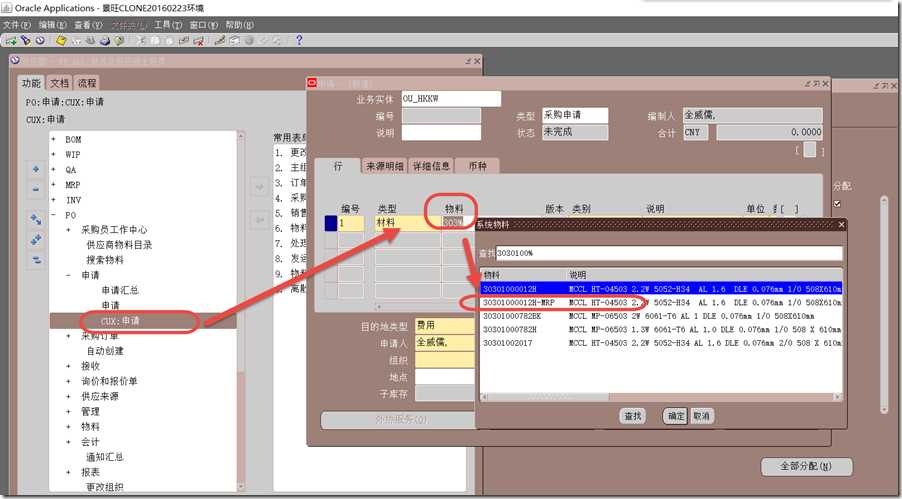902x499 pixels.
Task: Expand the MRP tree node
Action: coord(53,185)
